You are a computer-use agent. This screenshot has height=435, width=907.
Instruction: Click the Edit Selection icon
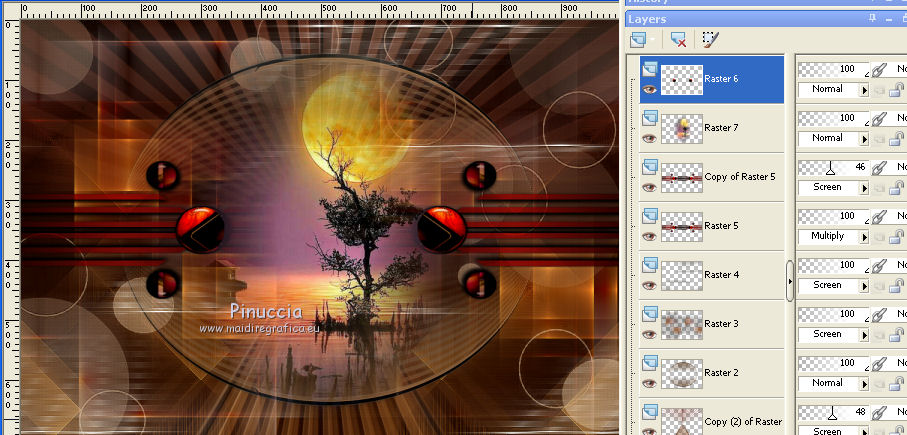pos(710,39)
